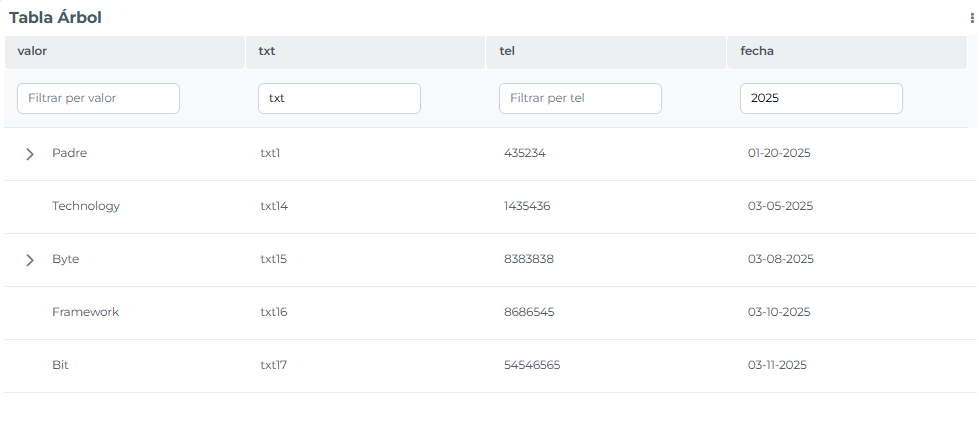Open the three-dot options menu
Viewport: 979px width, 439px height.
point(972,19)
